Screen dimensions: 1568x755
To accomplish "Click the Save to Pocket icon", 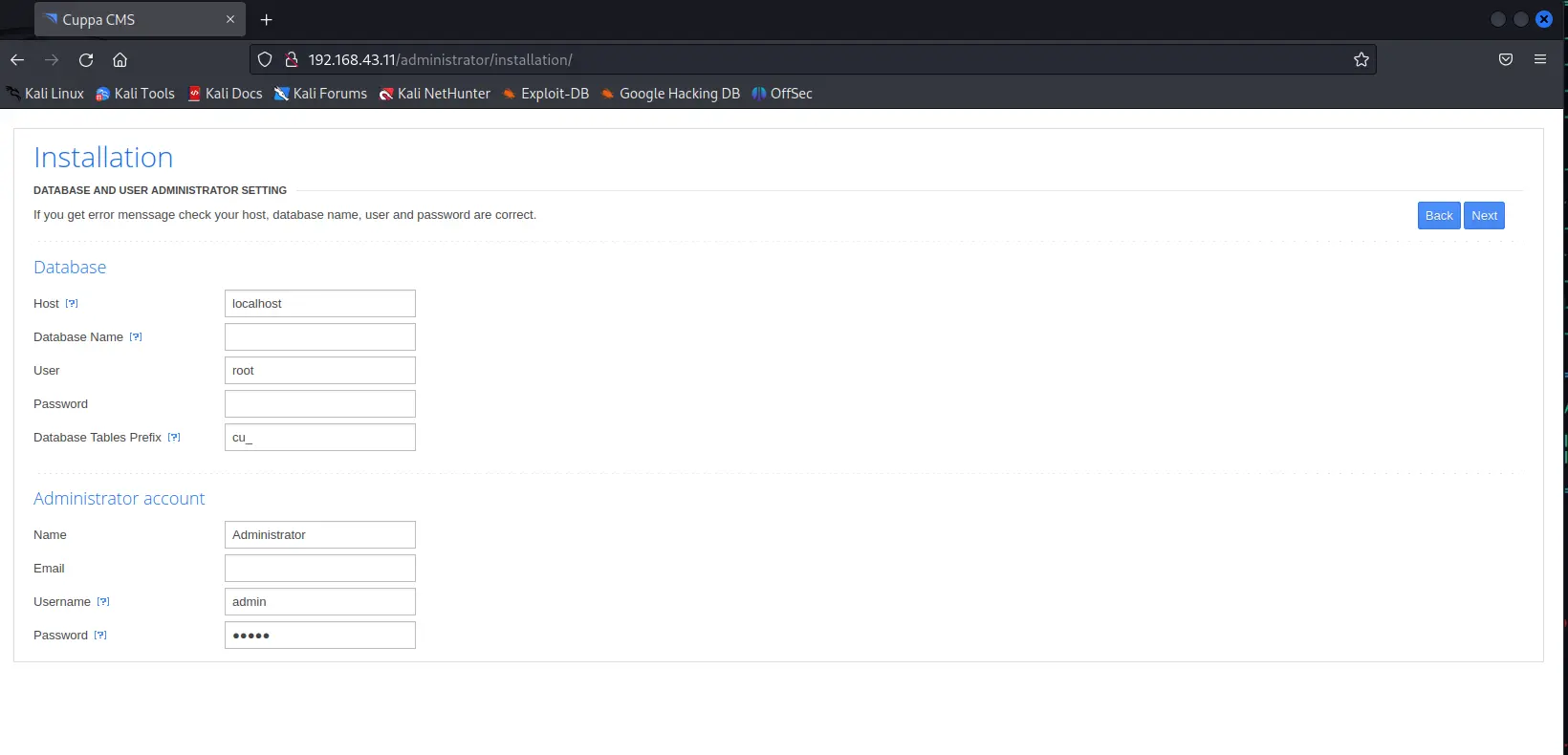I will [x=1505, y=59].
